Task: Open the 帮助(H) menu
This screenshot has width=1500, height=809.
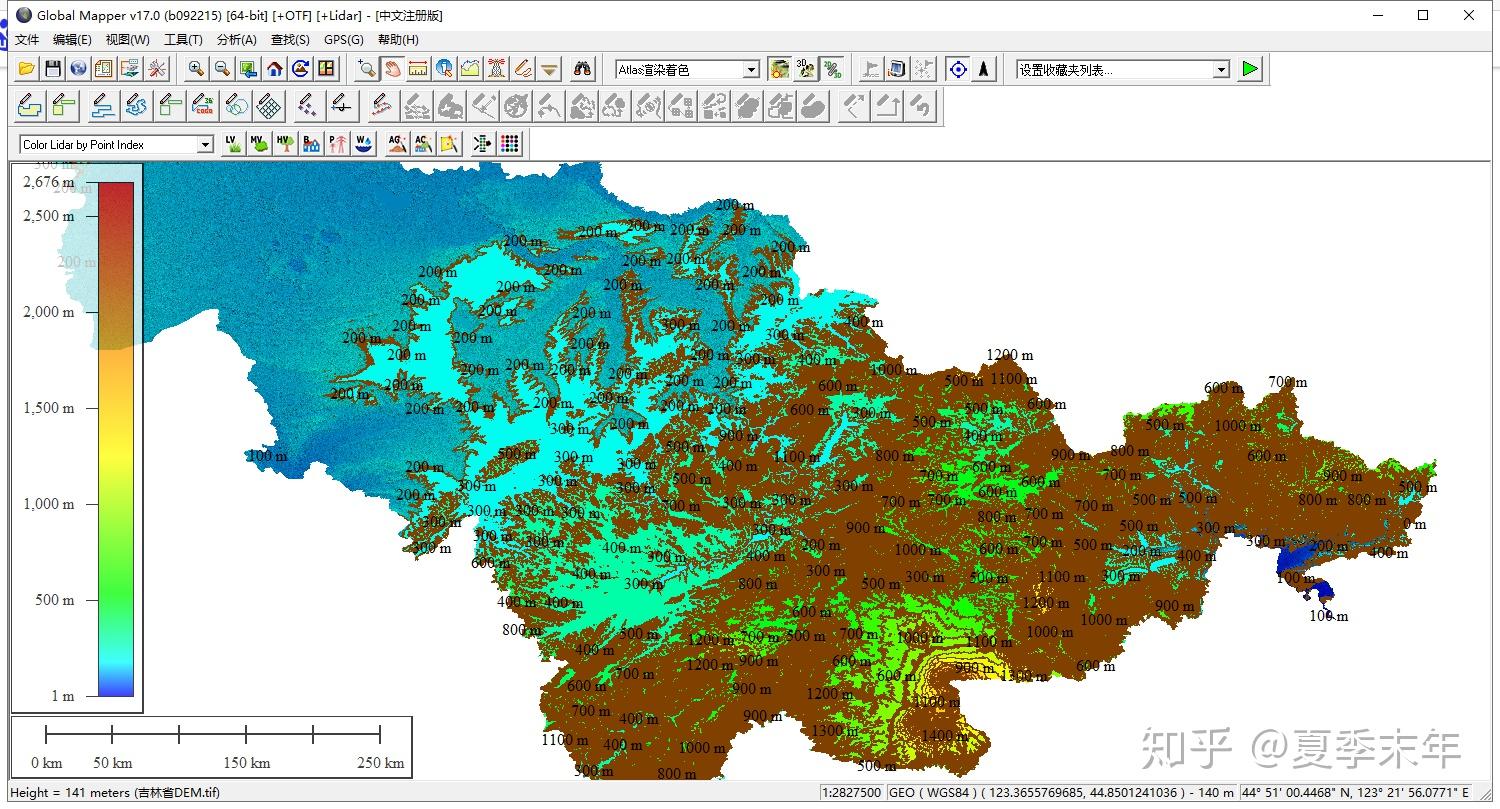Action: pyautogui.click(x=398, y=40)
